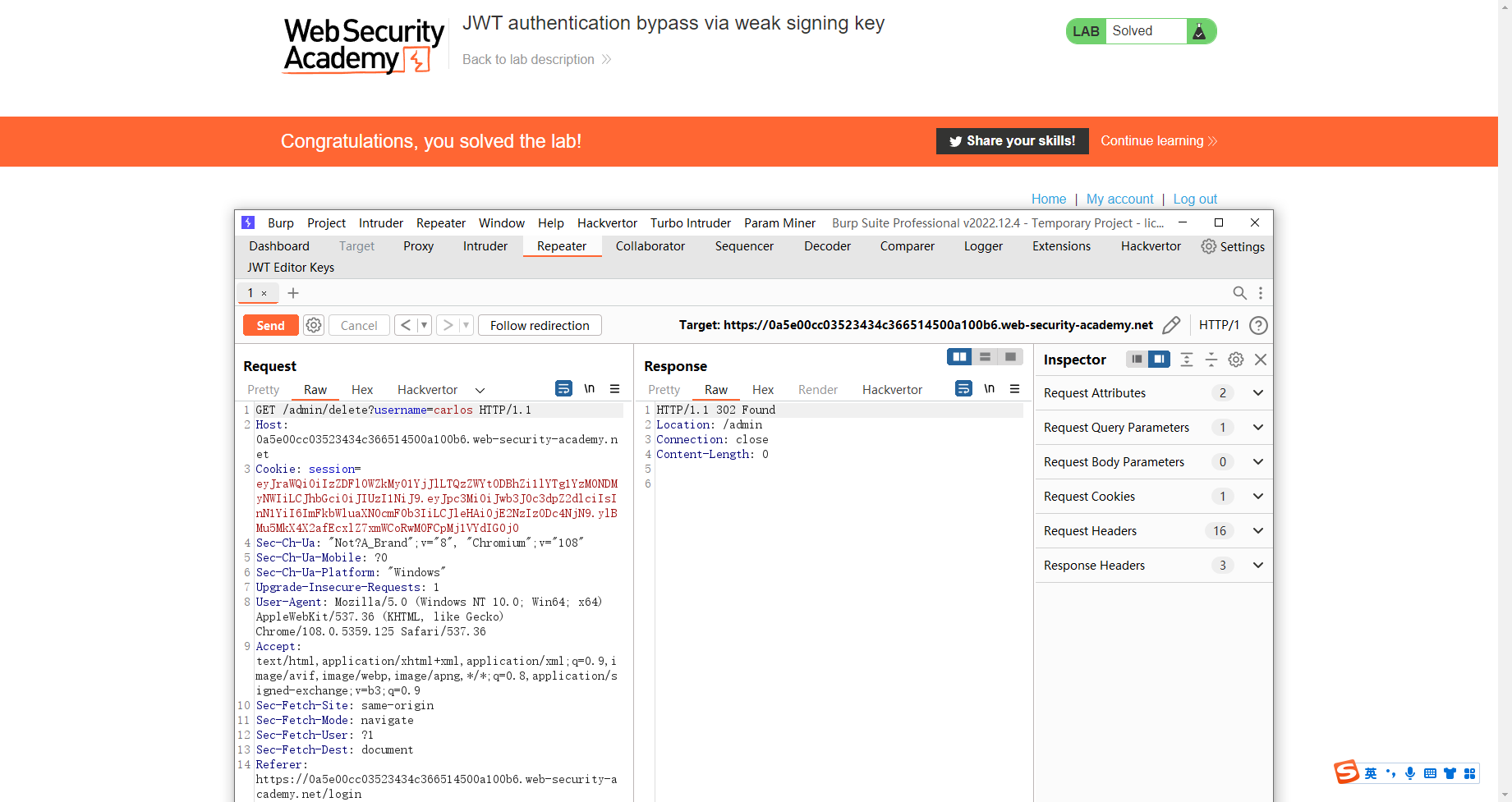Open the help question mark icon
This screenshot has width=1512, height=802.
coord(1258,325)
